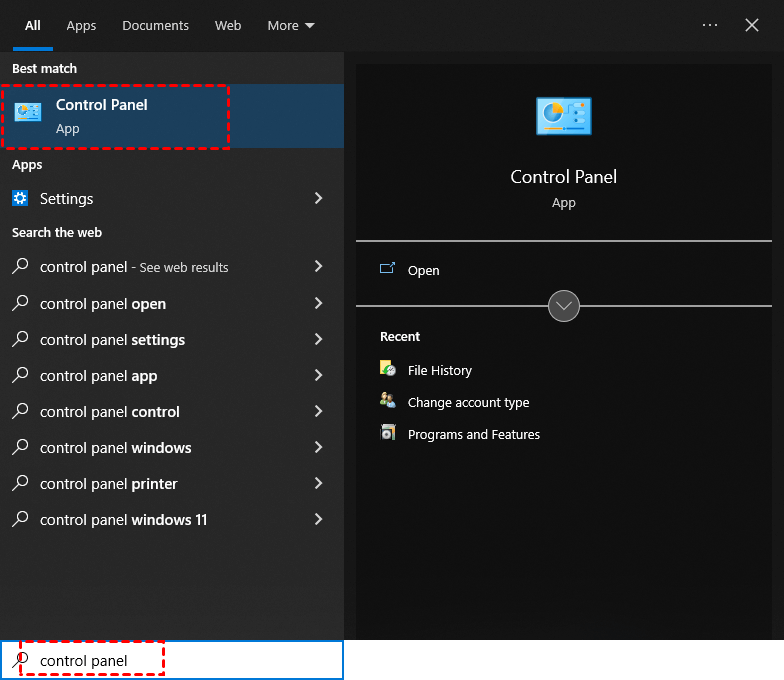Switch to the Documents tab

(x=156, y=26)
